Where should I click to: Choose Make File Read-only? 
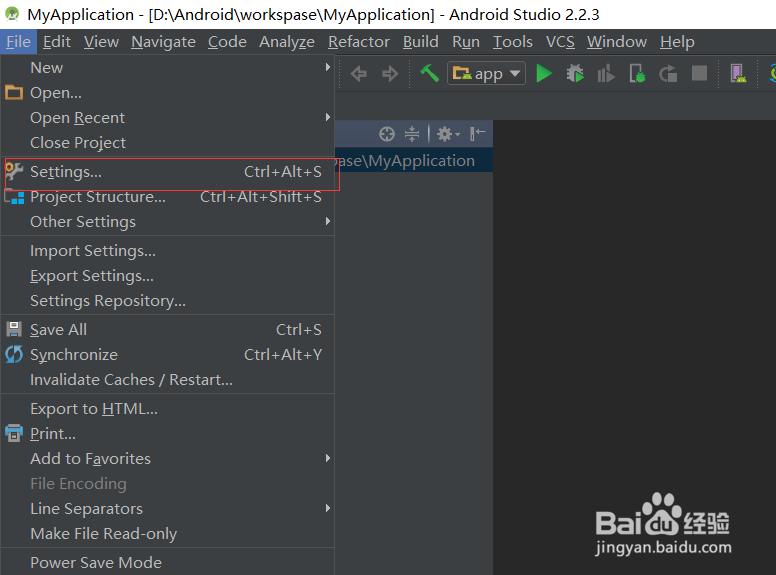[167, 533]
